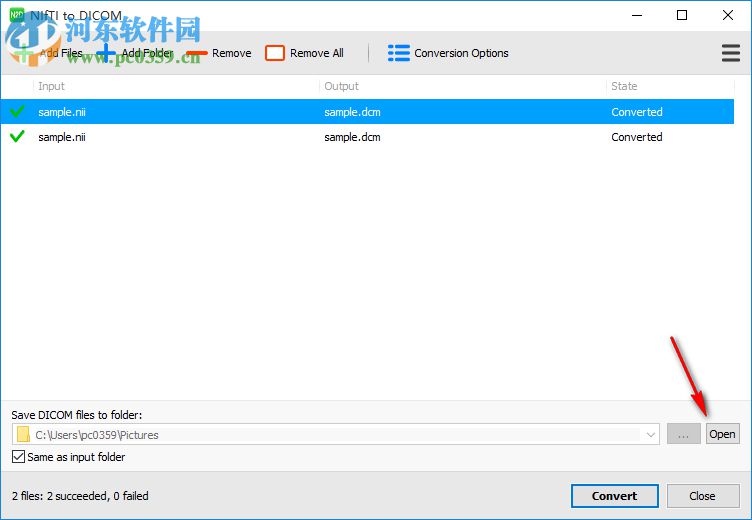The height and width of the screenshot is (520, 752).
Task: Click green checkmark of second row
Action: pyautogui.click(x=17, y=136)
